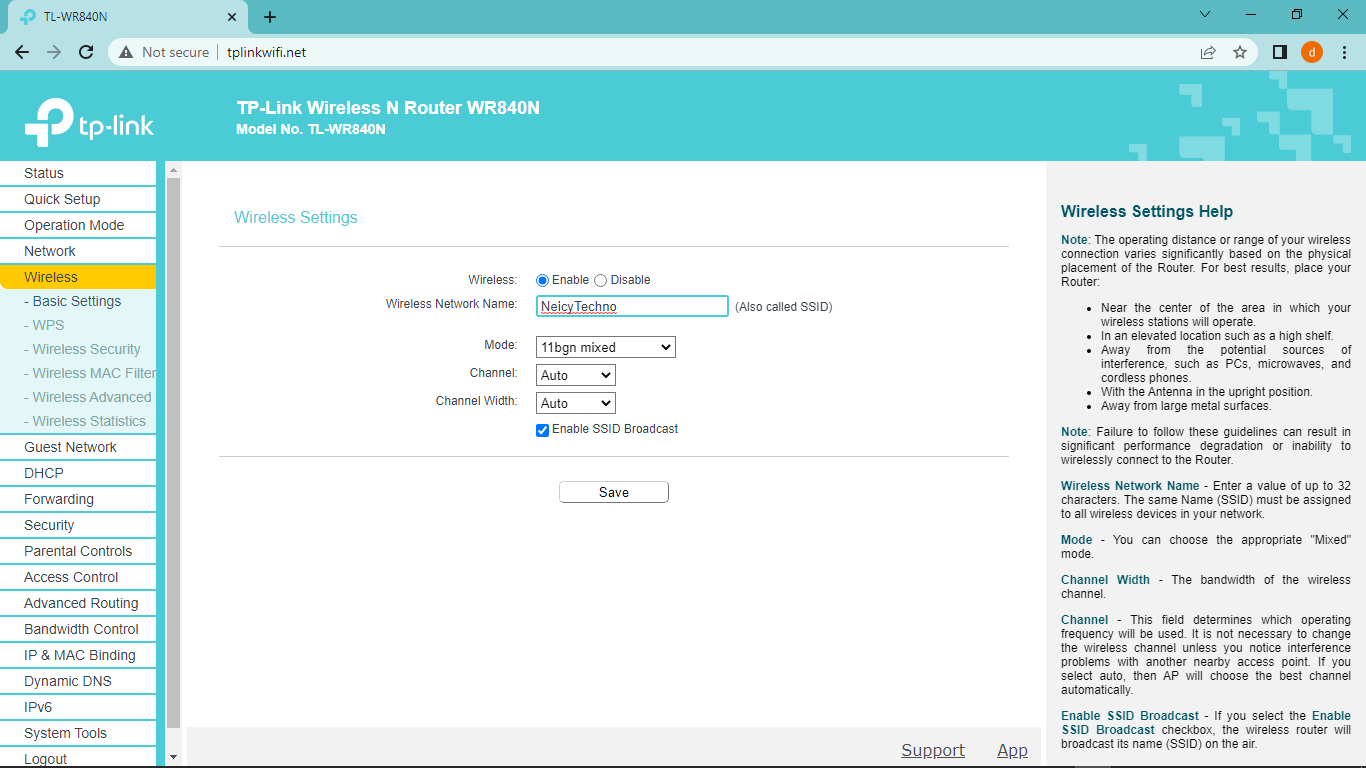Open Wireless Security settings
The image size is (1366, 768).
78,349
